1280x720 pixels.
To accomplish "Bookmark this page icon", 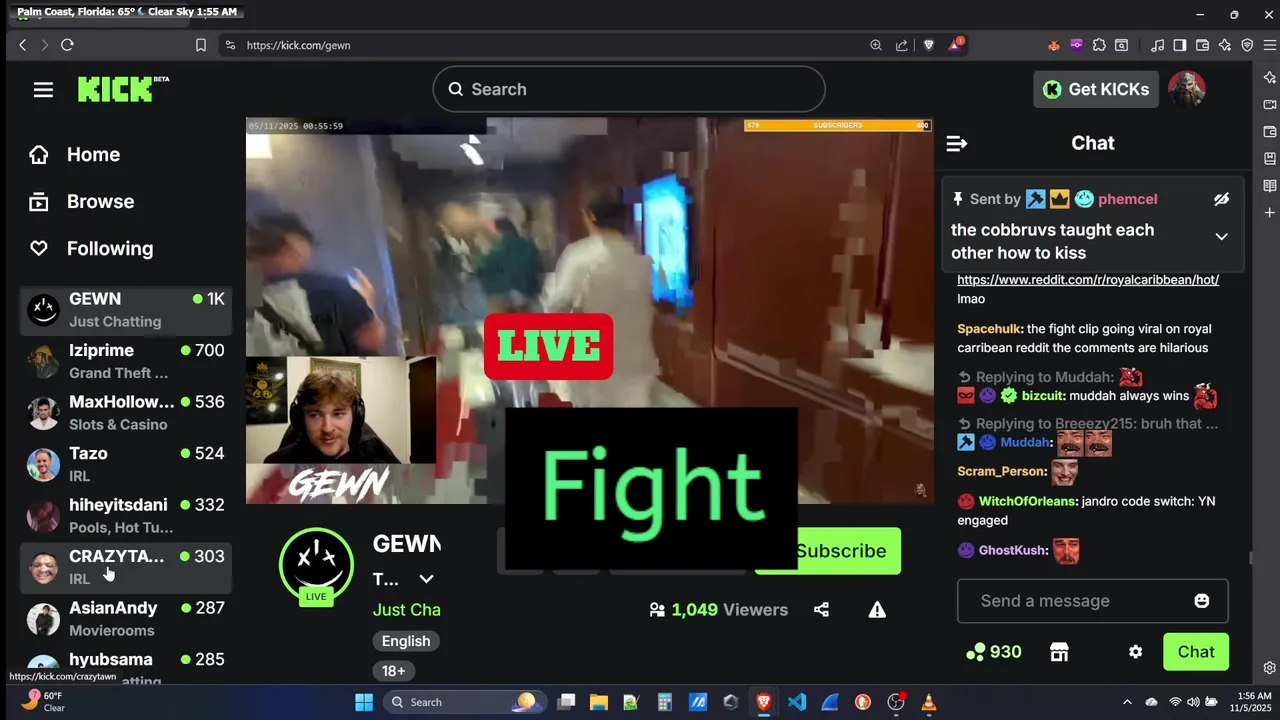I will point(201,45).
